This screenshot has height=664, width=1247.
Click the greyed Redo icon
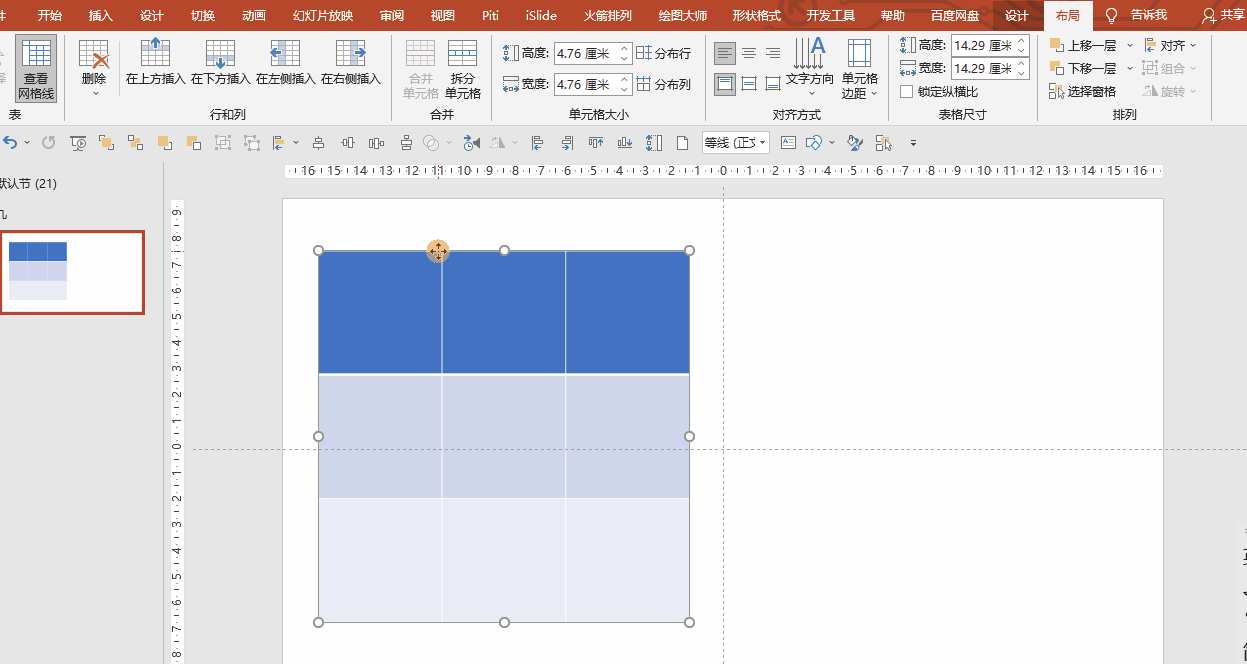pos(49,143)
